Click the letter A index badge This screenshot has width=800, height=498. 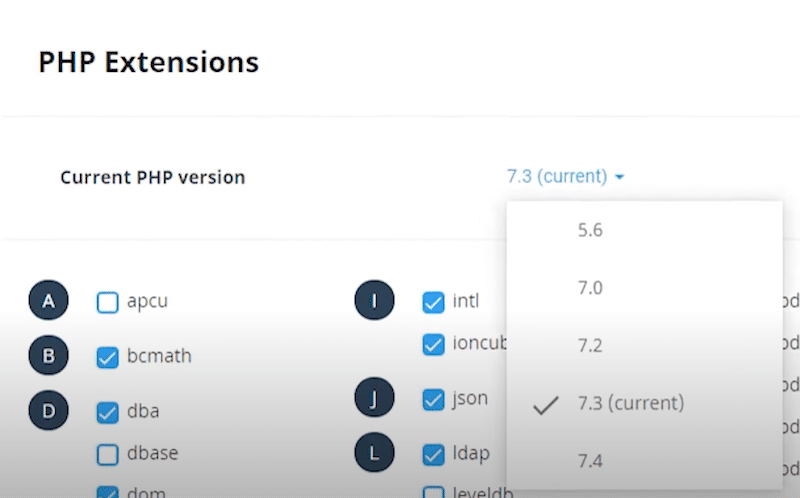tap(48, 301)
